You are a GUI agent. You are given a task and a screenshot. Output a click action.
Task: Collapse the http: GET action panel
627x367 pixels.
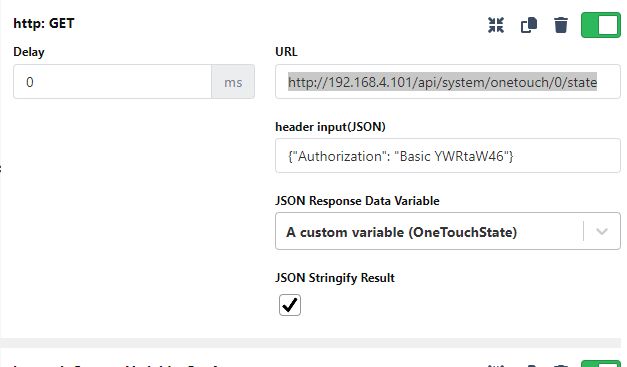(x=496, y=25)
